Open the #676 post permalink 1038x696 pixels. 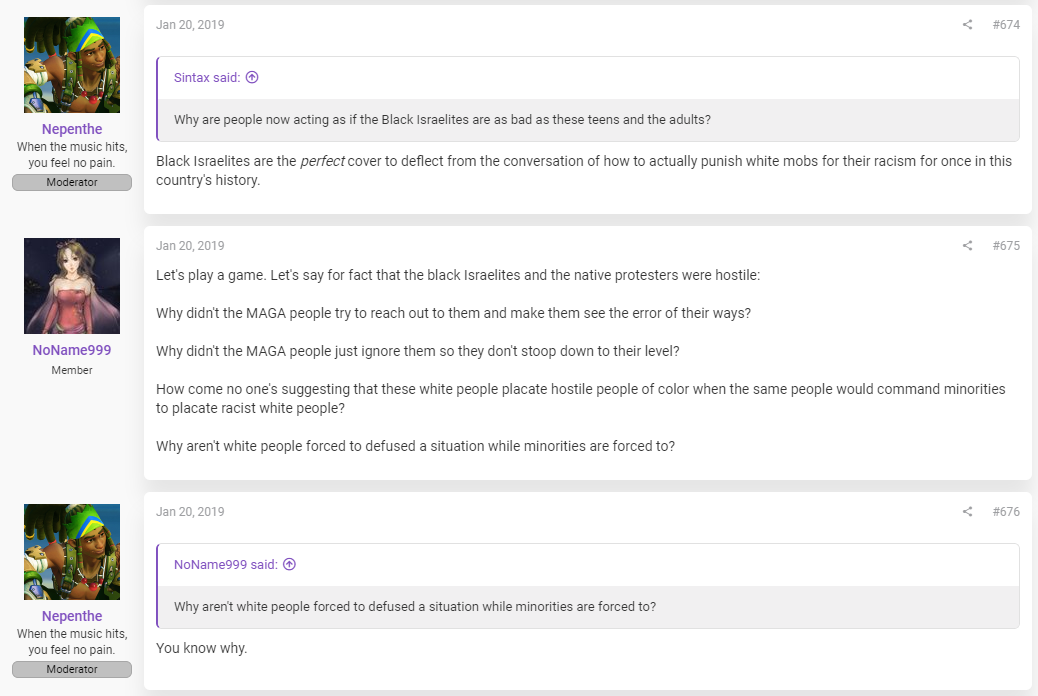pyautogui.click(x=1006, y=512)
